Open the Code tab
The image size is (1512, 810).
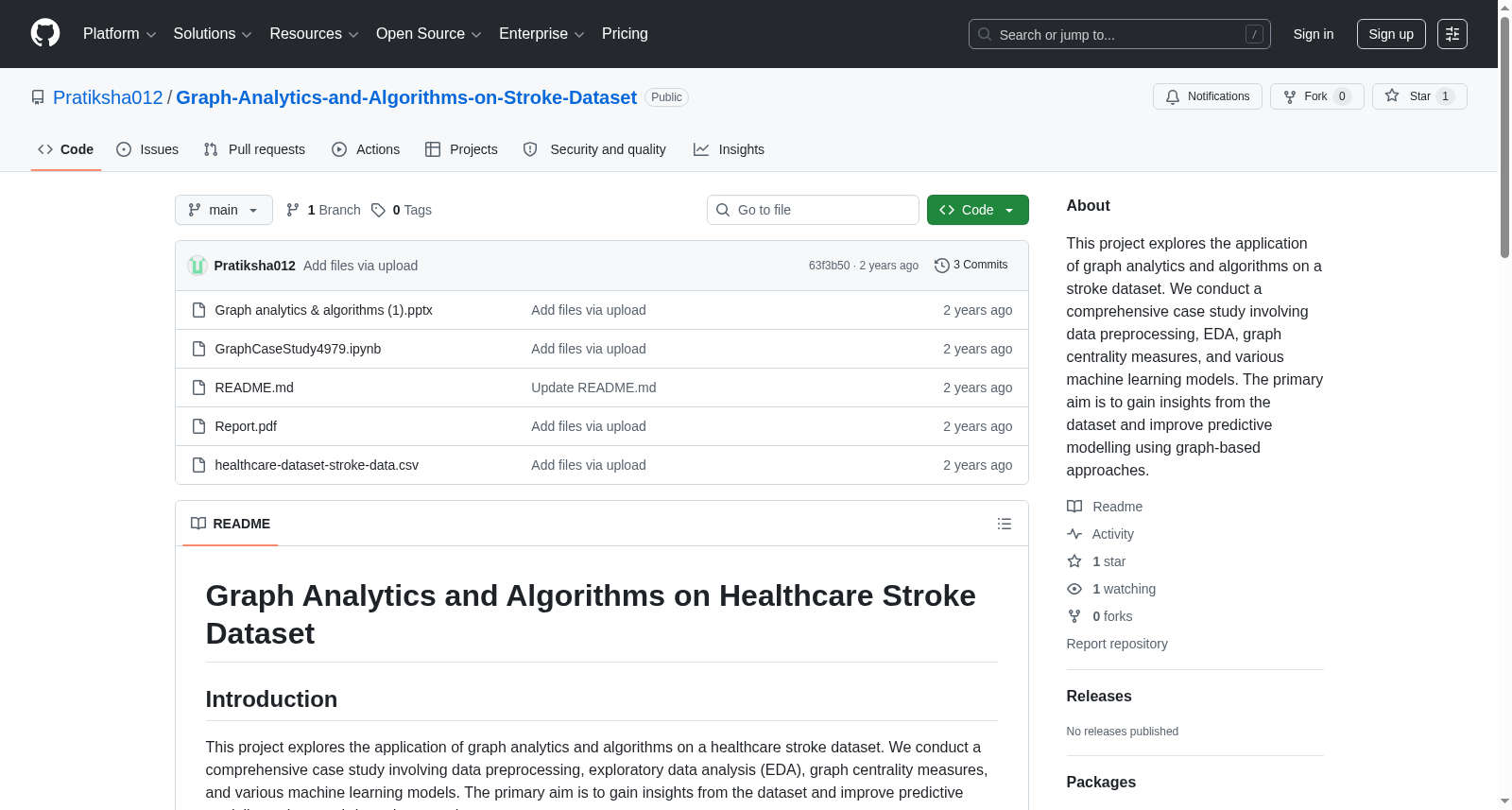click(66, 149)
